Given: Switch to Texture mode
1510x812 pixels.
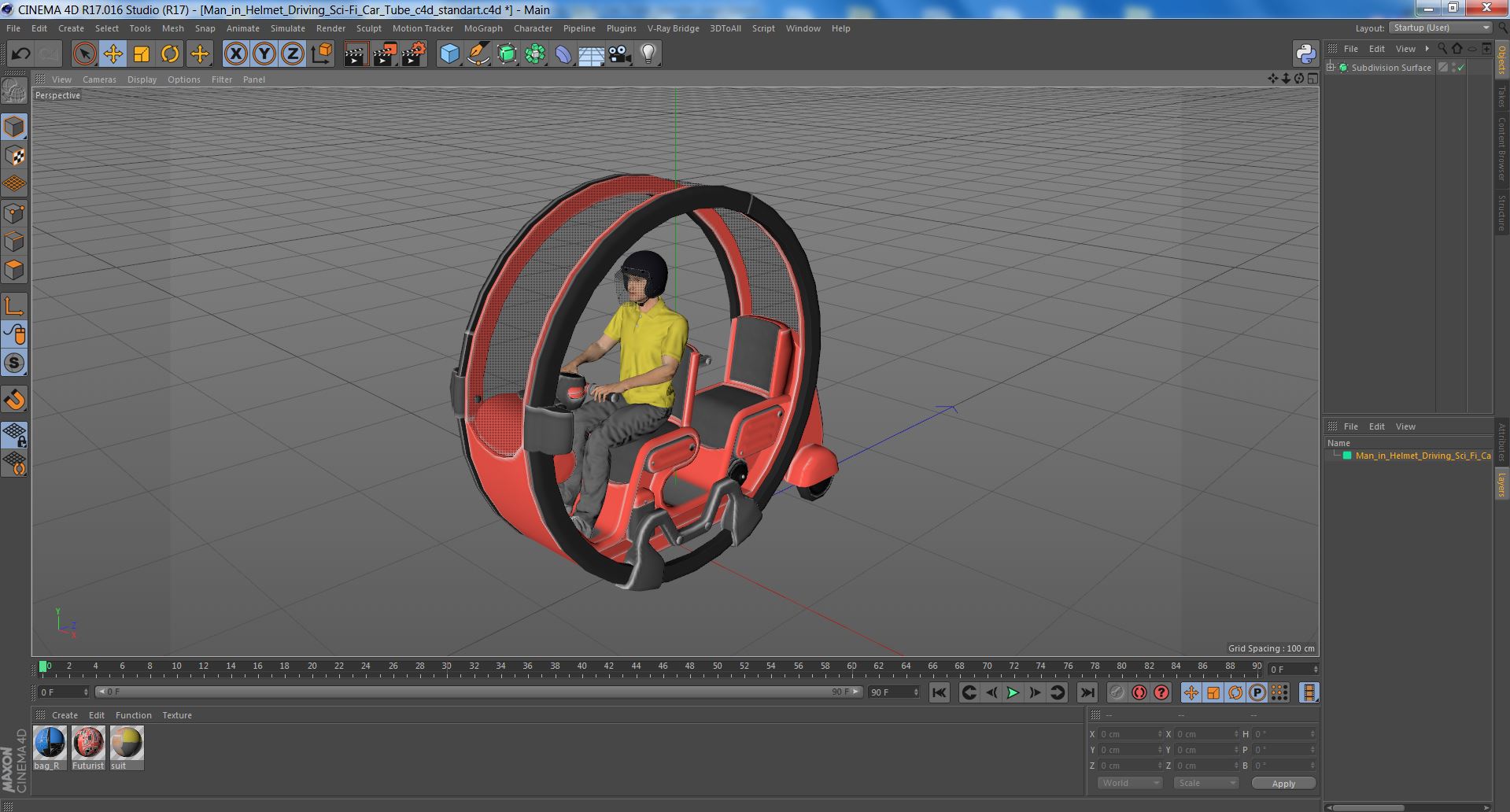Looking at the screenshot, I should click(14, 156).
